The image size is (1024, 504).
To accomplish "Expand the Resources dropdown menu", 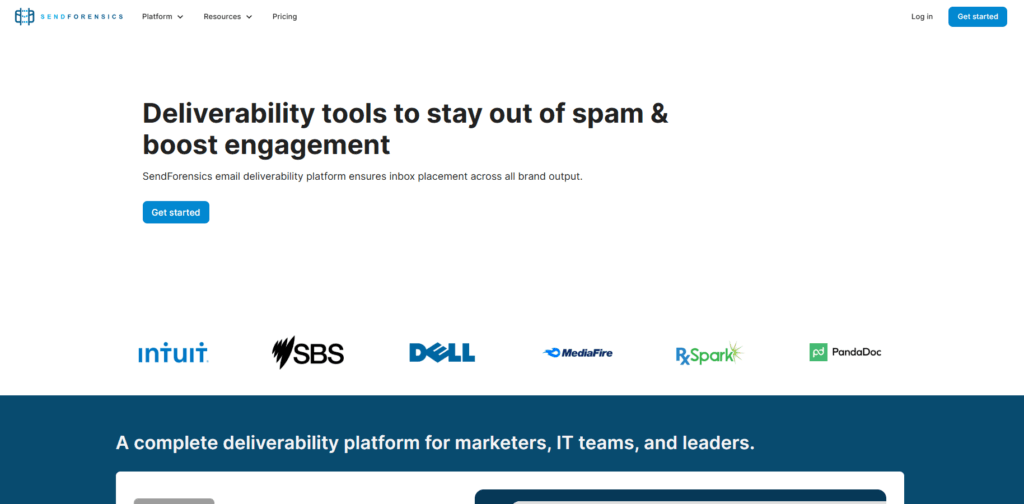I will 227,16.
